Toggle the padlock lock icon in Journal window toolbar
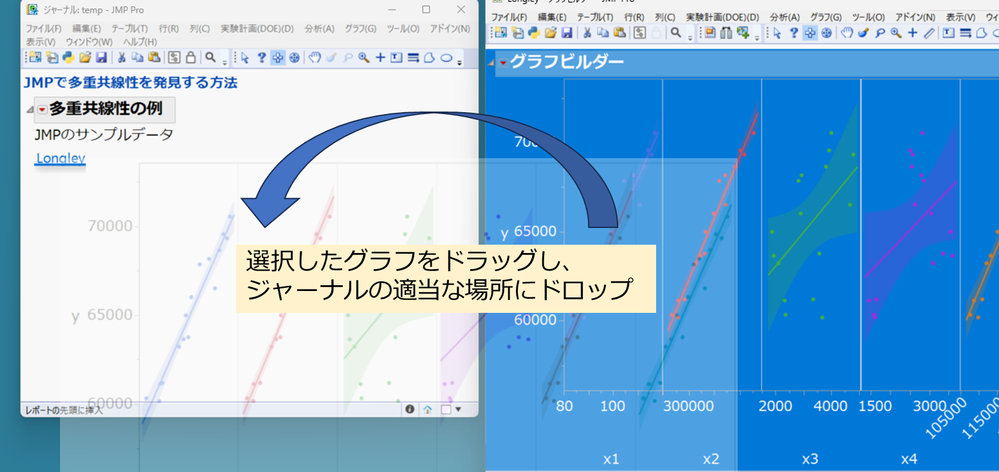This screenshot has height=472, width=999. coord(190,57)
